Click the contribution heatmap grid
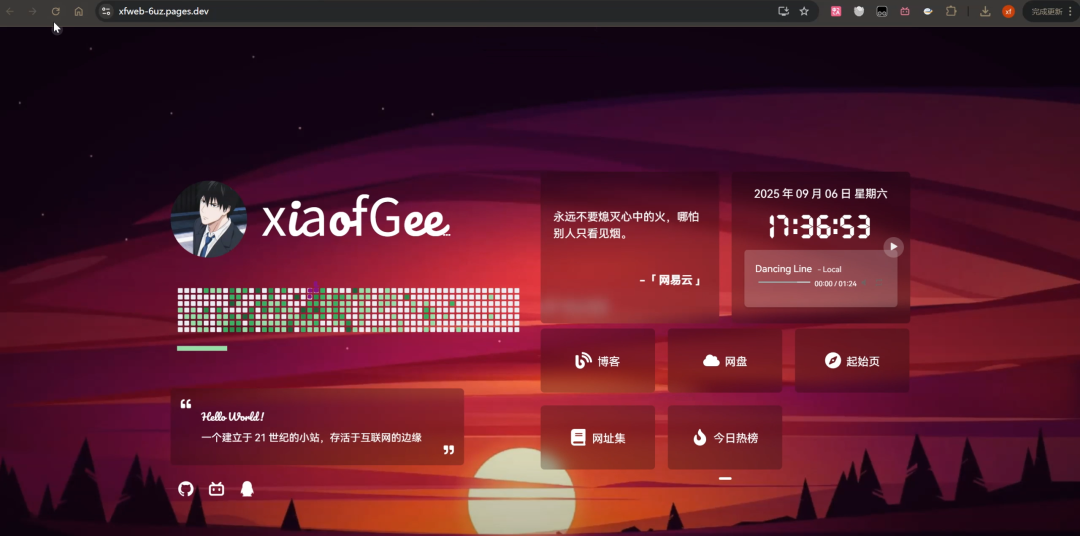Screen dimensions: 1080x536 (349, 310)
